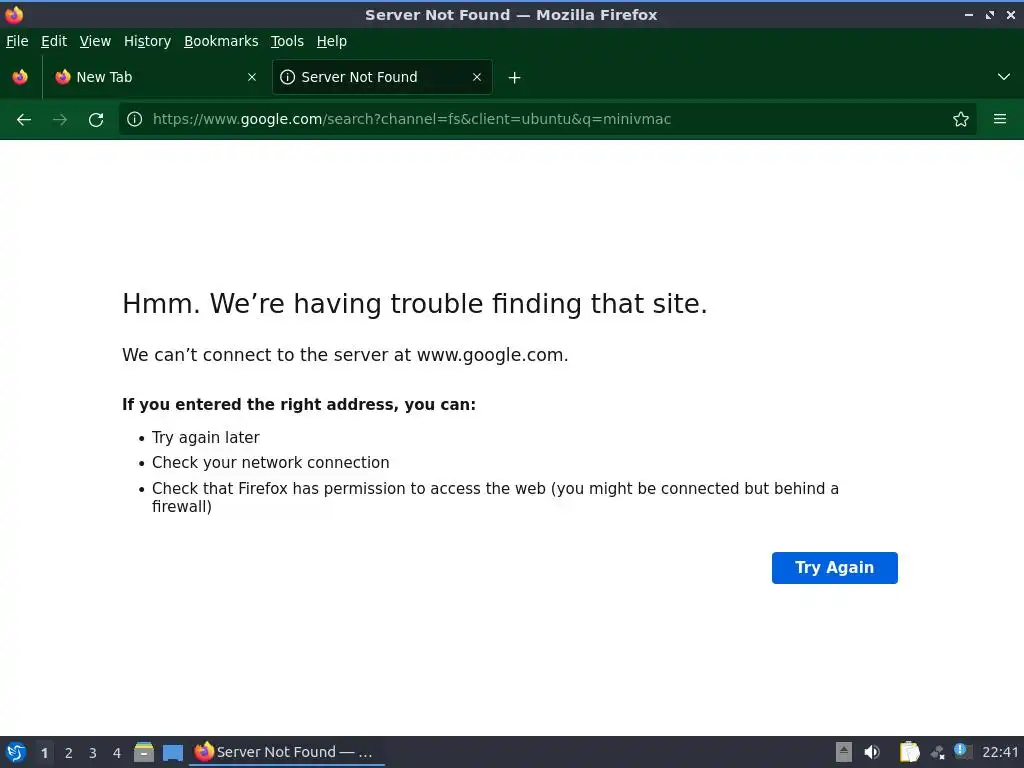This screenshot has width=1024, height=768.
Task: Switch to workspace 4
Action: tap(117, 753)
